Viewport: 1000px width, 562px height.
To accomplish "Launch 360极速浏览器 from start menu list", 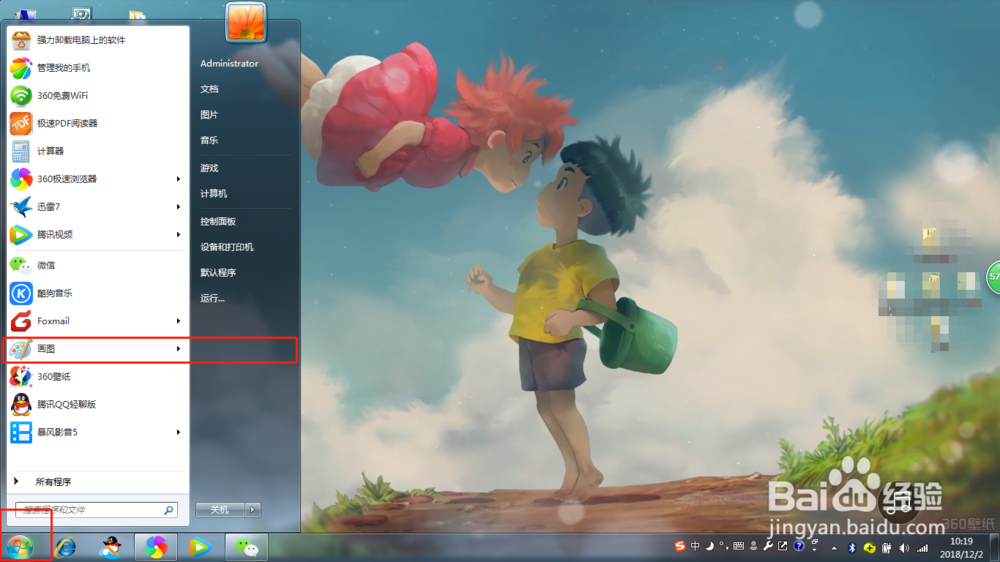I will pyautogui.click(x=98, y=179).
